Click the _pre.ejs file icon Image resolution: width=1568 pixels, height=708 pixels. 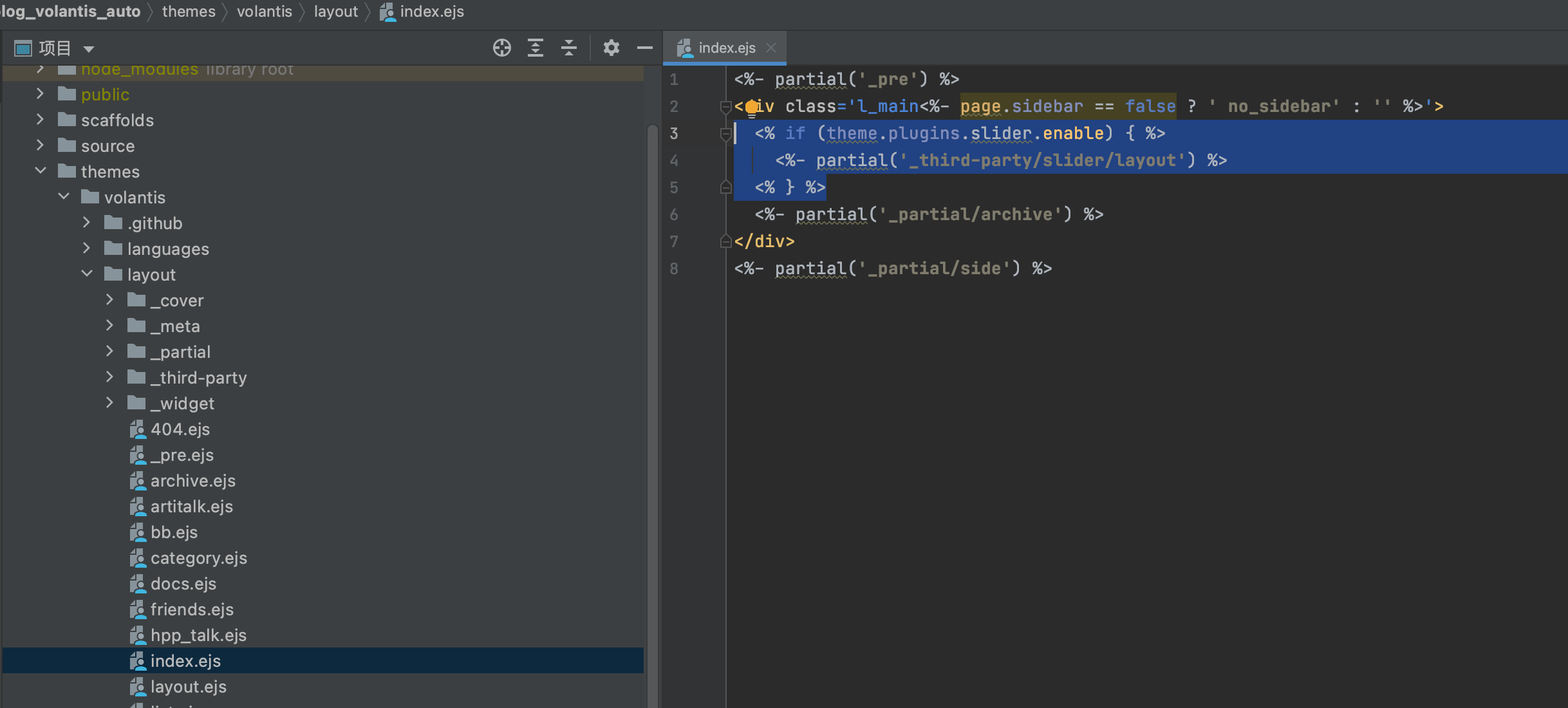pyautogui.click(x=137, y=455)
